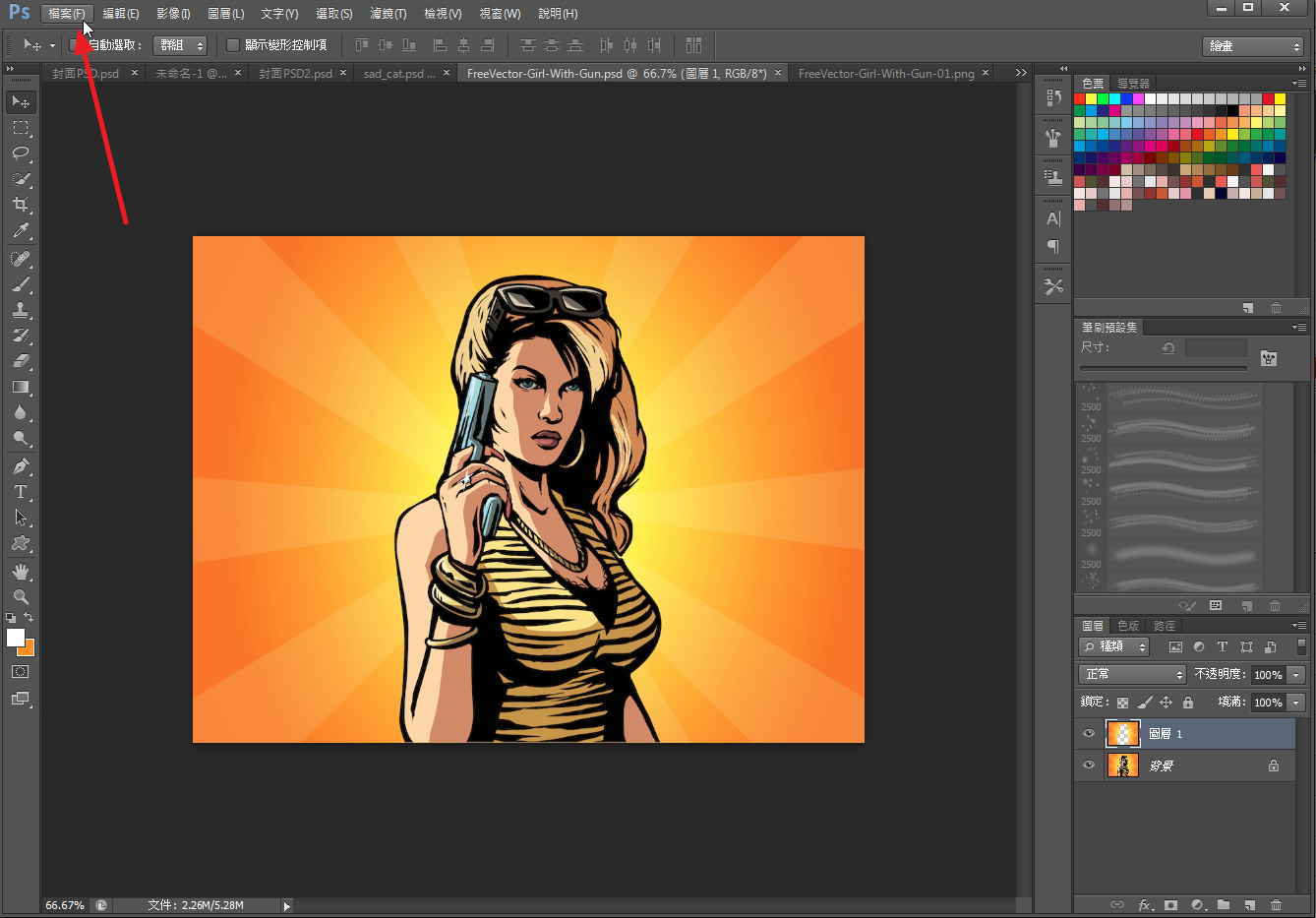Toggle lock transparent pixels

coord(1122,703)
